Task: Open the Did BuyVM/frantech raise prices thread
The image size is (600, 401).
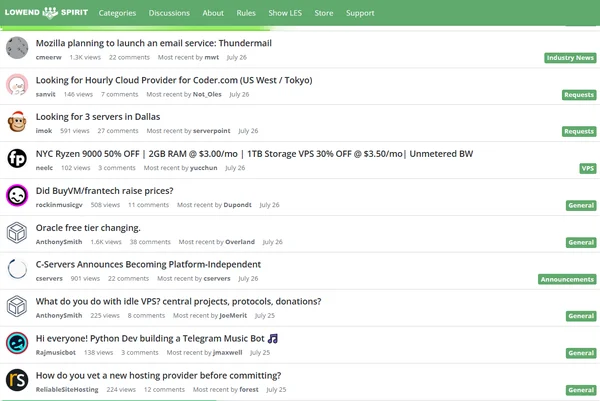Action: point(104,191)
